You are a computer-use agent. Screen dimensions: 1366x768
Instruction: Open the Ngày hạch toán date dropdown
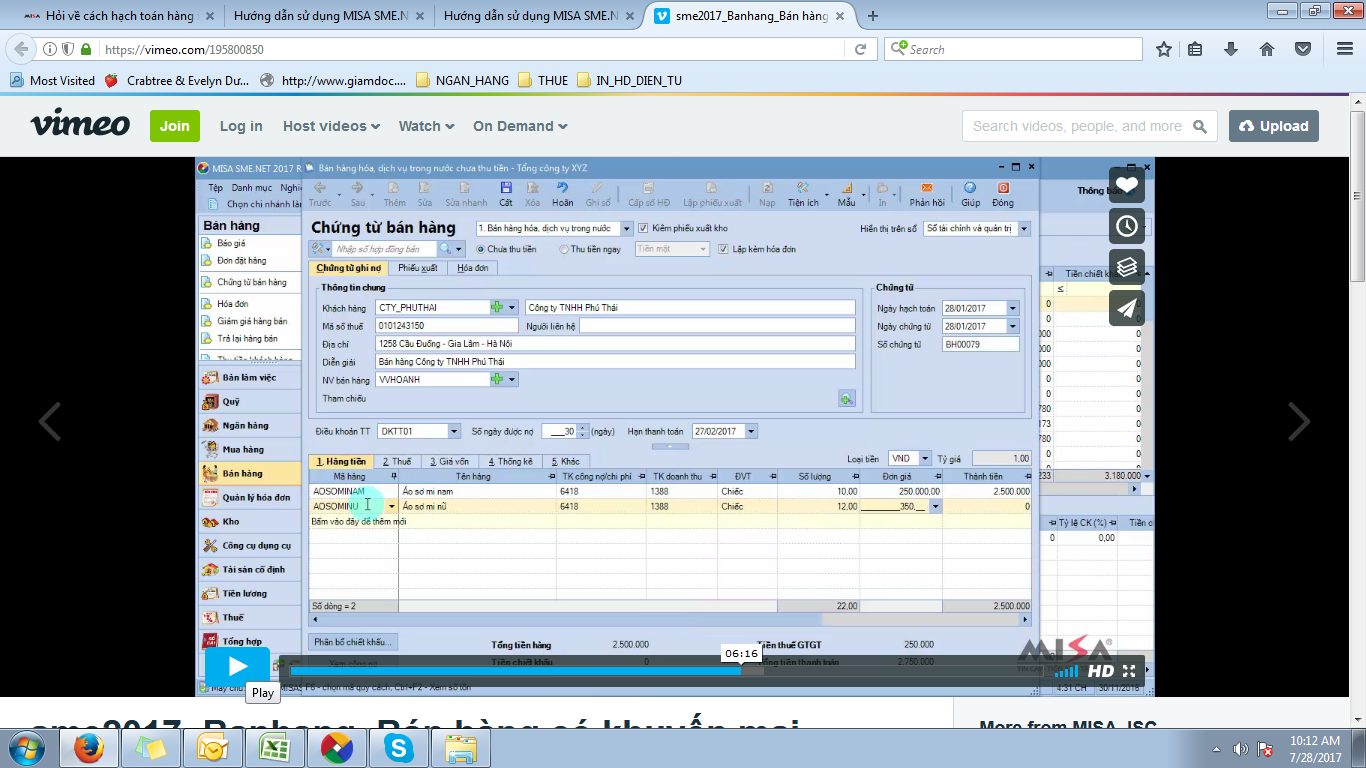[1013, 308]
